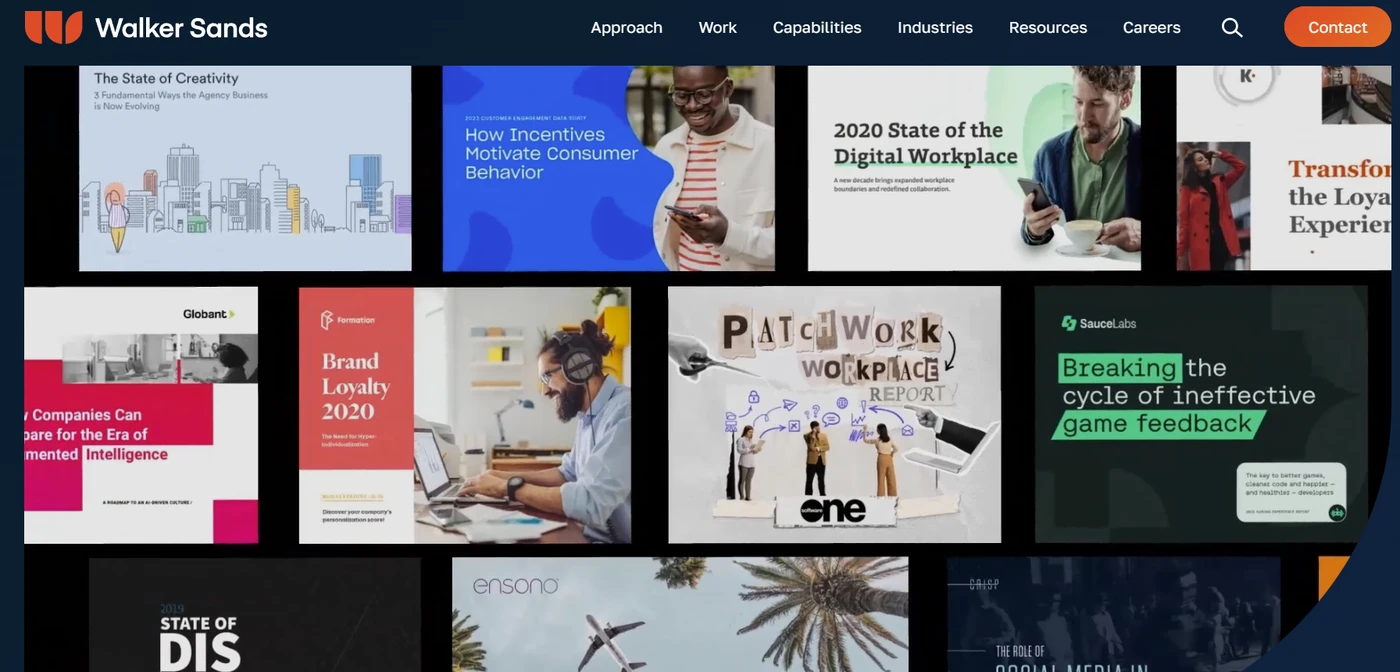
Task: Open the search magnifier icon
Action: click(x=1232, y=28)
